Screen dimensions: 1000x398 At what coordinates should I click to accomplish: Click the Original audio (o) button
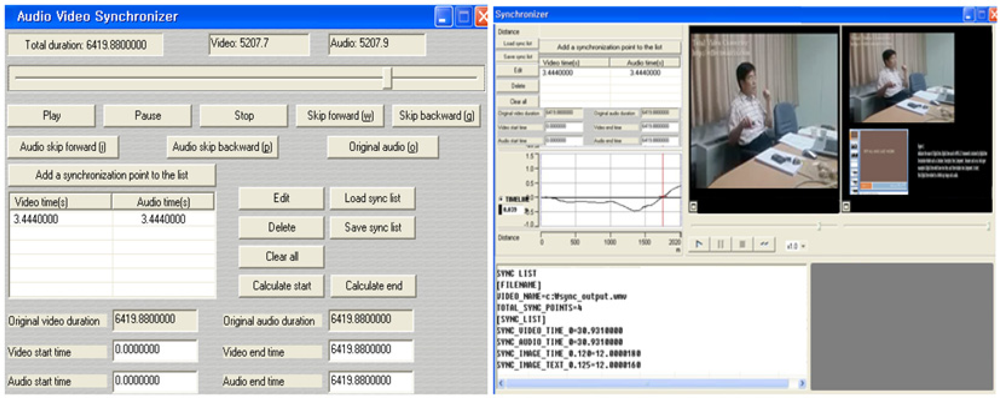click(x=383, y=147)
